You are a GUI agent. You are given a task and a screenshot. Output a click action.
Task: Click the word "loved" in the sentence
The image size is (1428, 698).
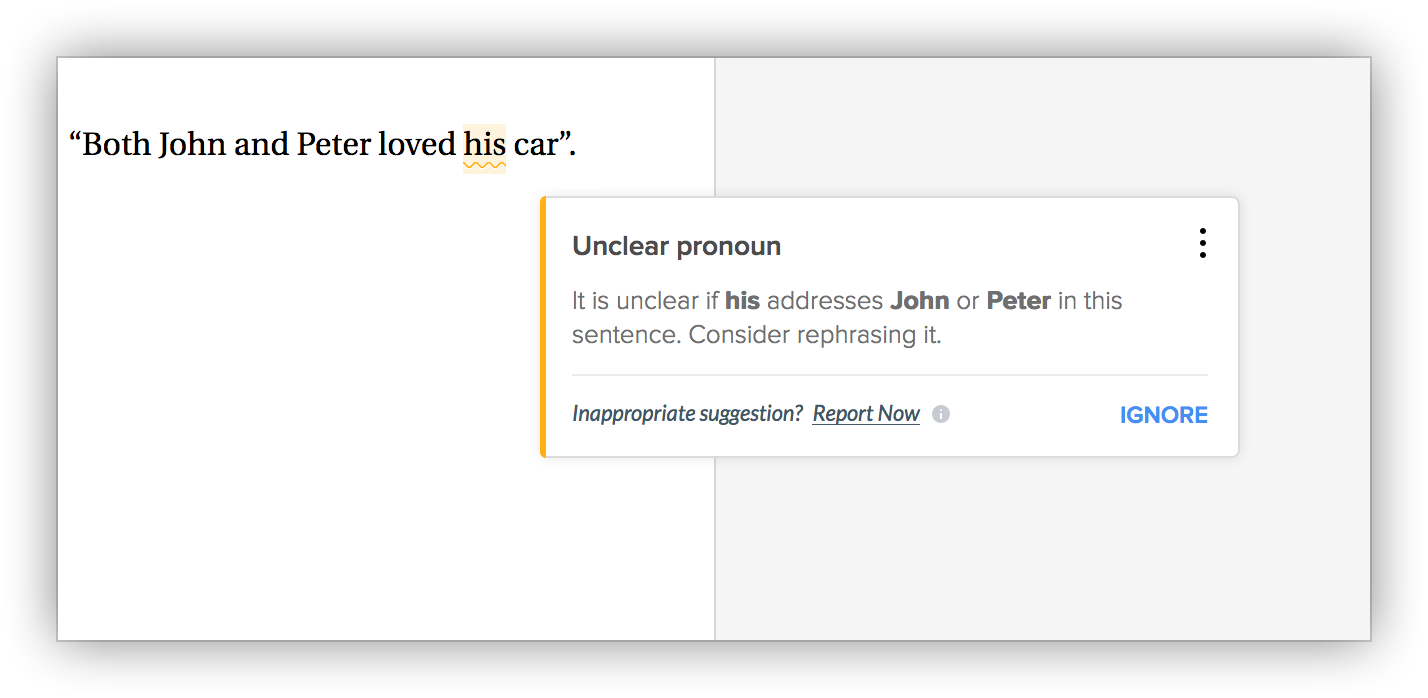[416, 145]
